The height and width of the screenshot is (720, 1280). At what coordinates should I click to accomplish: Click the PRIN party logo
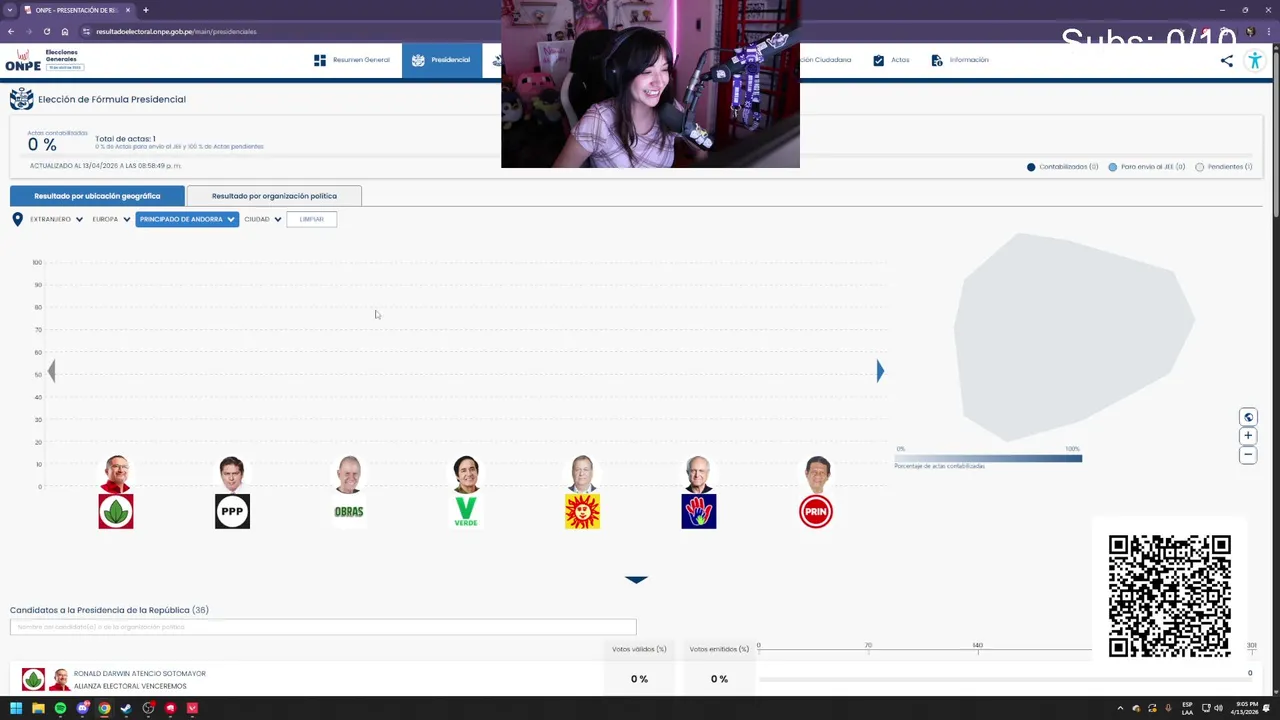pyautogui.click(x=816, y=511)
